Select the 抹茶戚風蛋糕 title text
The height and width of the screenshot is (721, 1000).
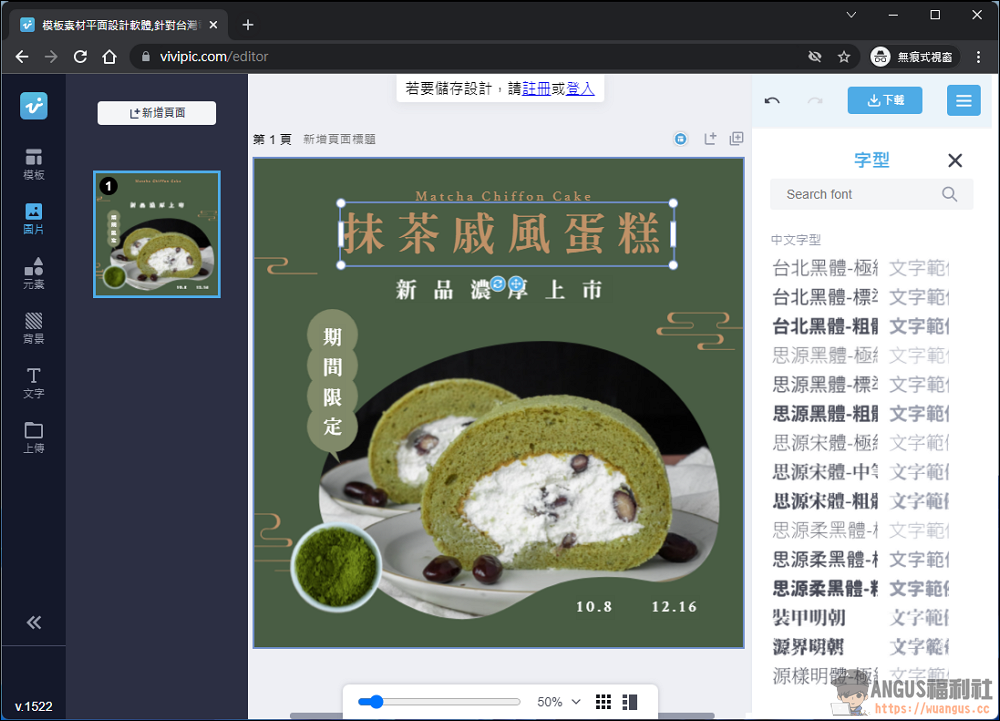(506, 234)
